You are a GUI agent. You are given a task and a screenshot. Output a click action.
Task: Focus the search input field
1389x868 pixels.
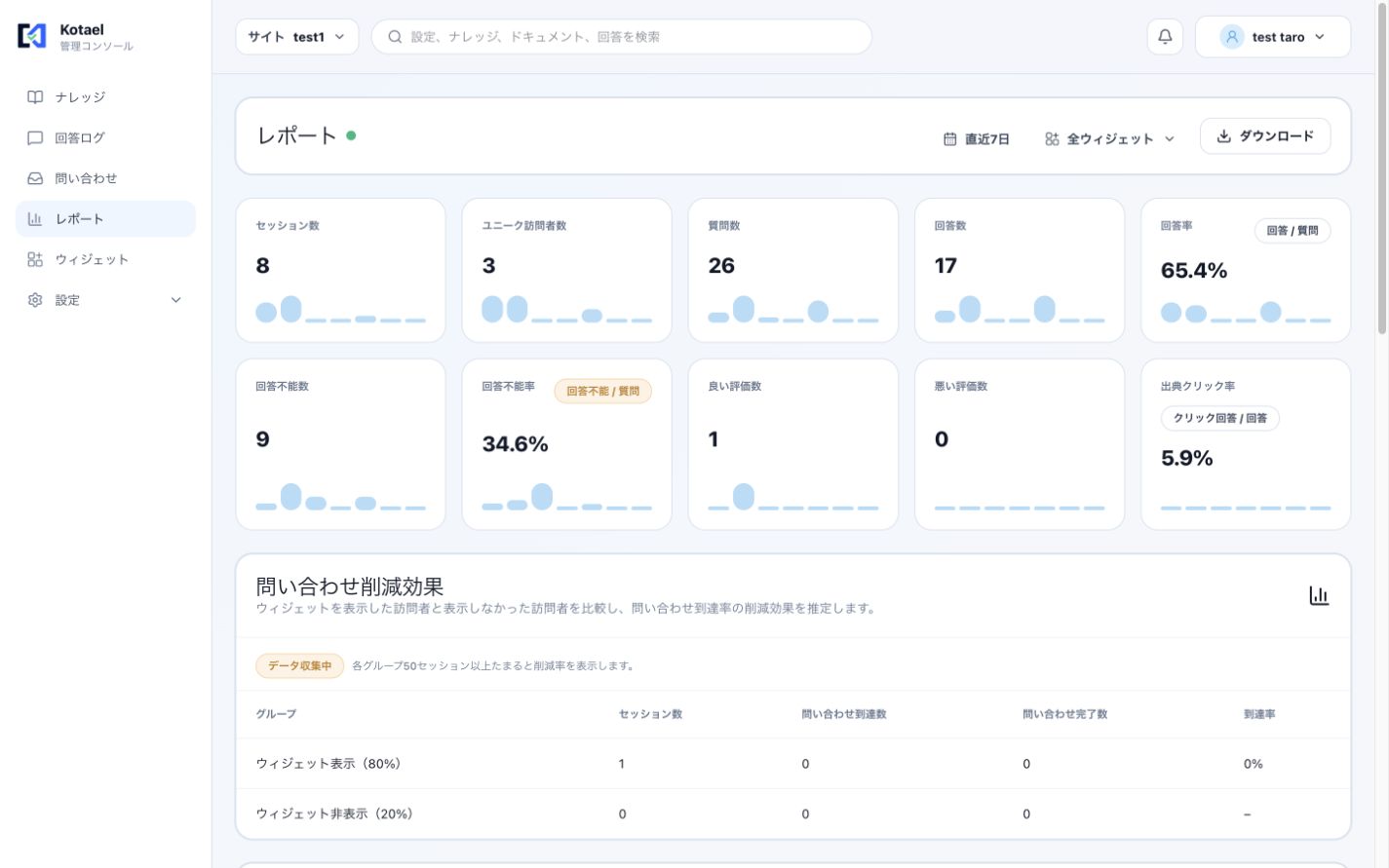click(x=622, y=37)
